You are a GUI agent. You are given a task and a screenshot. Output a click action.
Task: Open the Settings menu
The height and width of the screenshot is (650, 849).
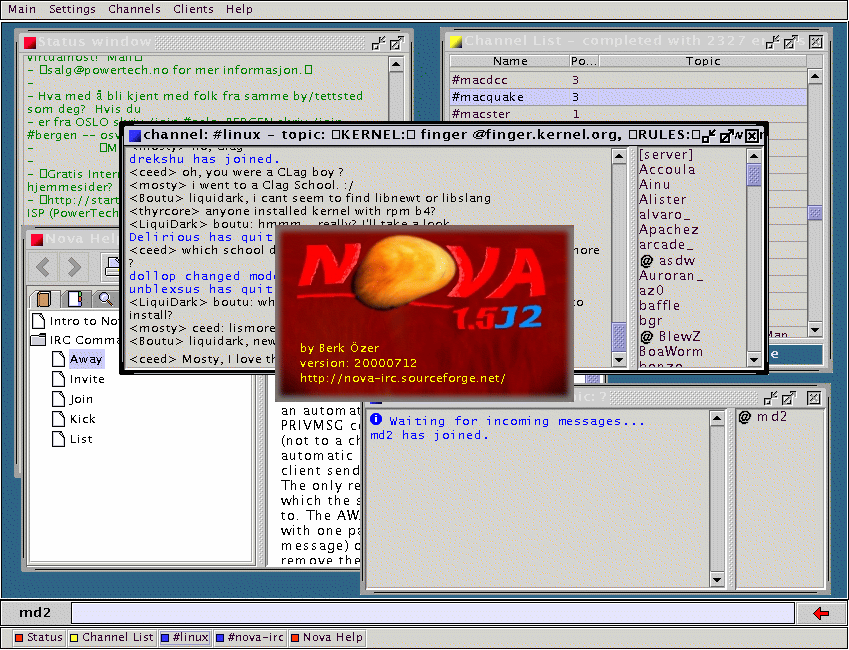(72, 9)
